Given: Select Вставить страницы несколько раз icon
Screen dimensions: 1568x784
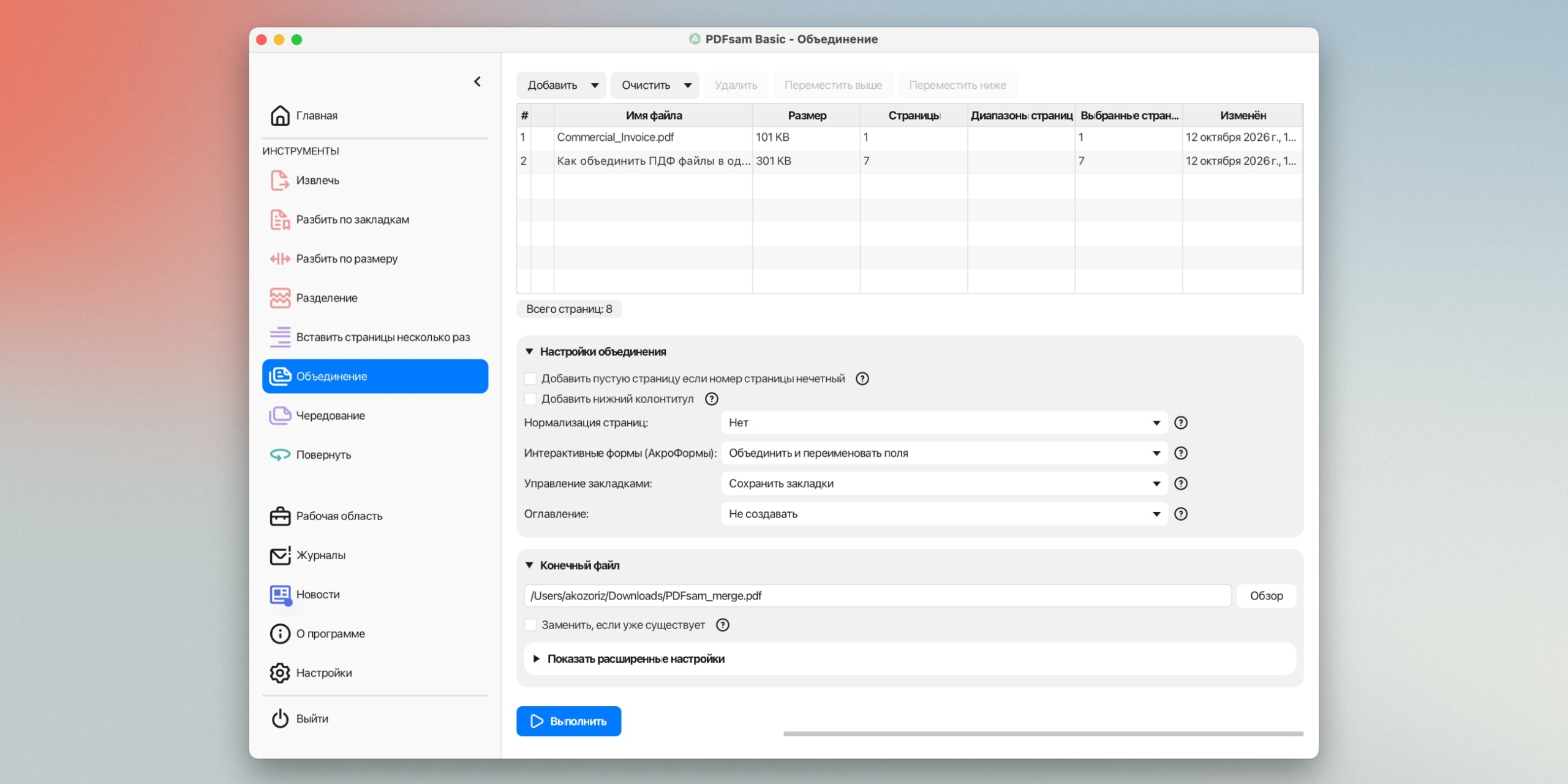Looking at the screenshot, I should point(280,337).
